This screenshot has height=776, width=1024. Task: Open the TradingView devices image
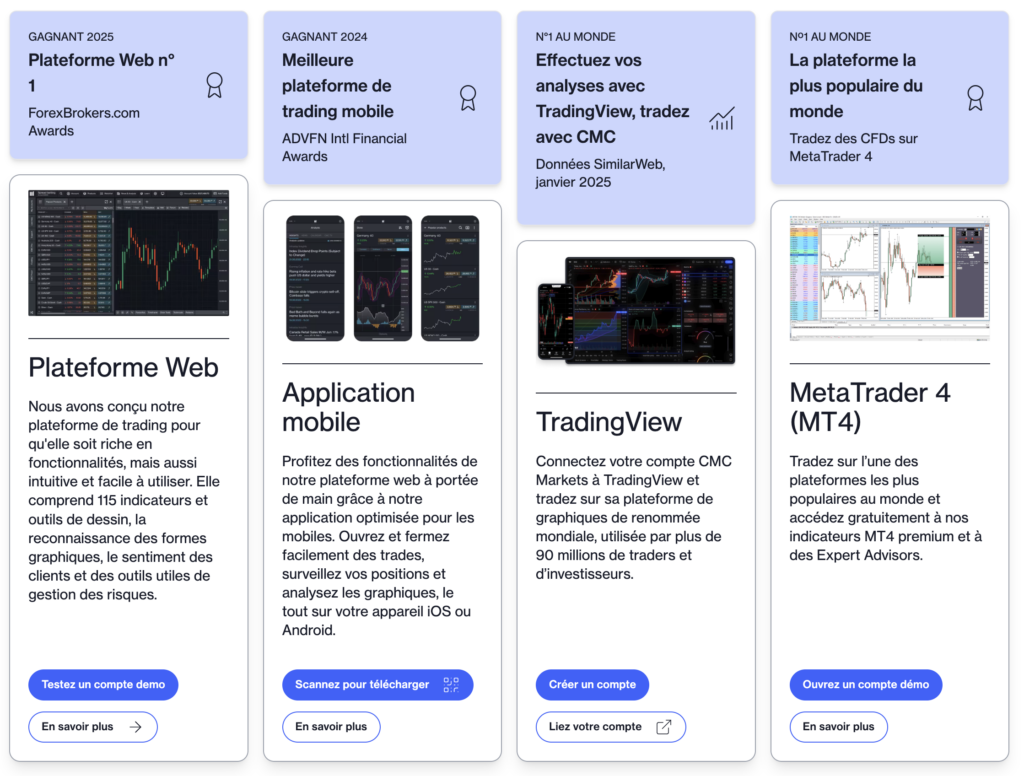pos(636,311)
